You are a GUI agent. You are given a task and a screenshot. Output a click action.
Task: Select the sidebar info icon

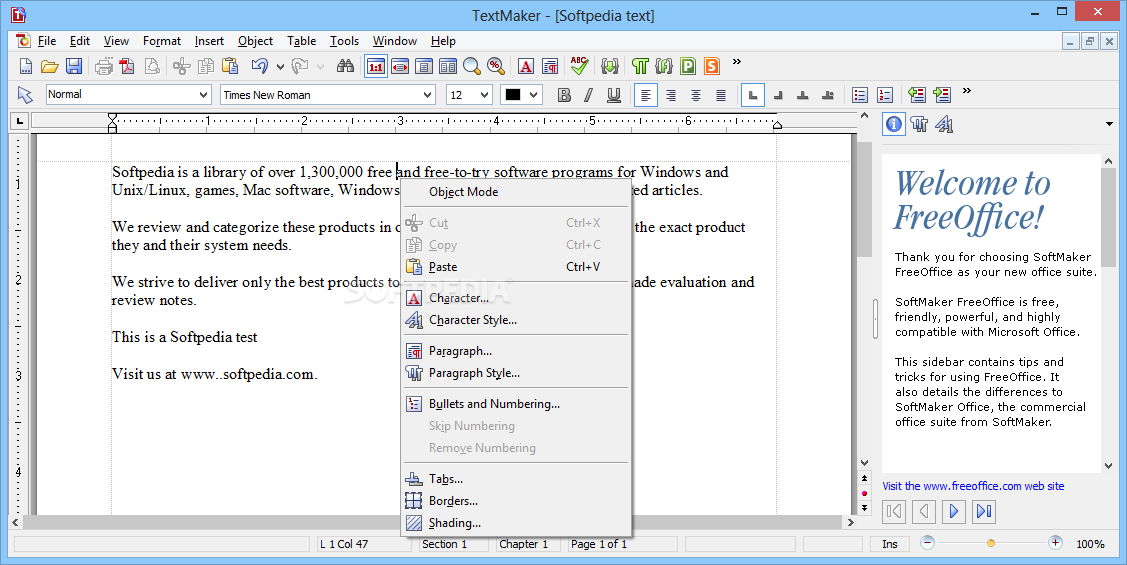pos(893,124)
